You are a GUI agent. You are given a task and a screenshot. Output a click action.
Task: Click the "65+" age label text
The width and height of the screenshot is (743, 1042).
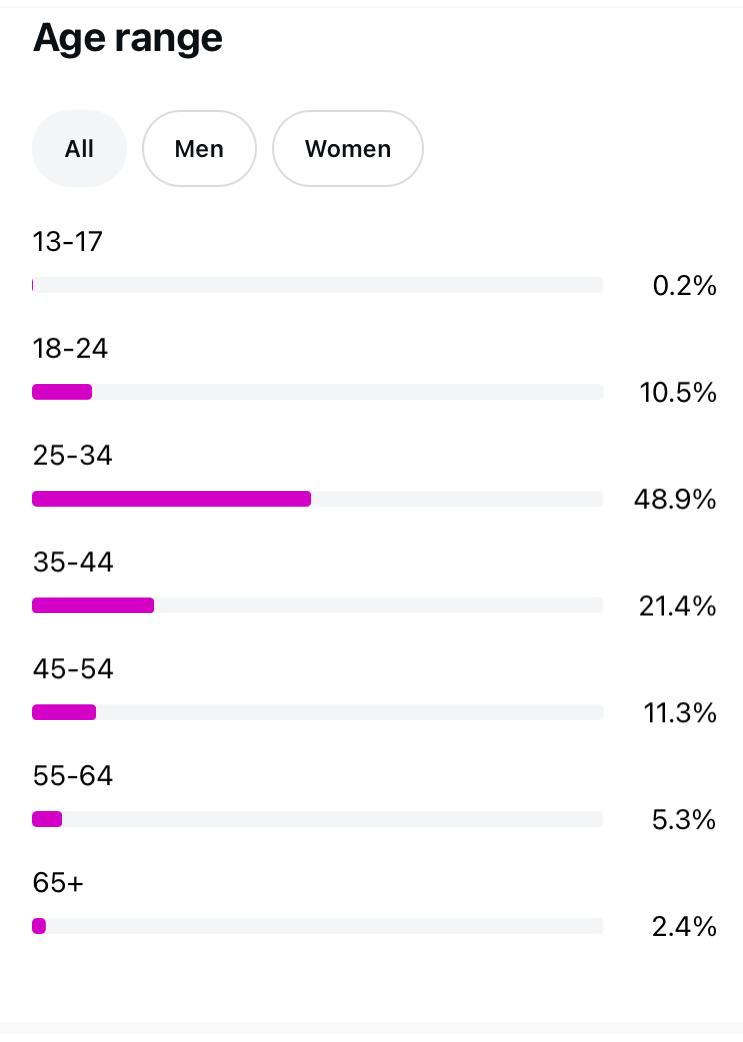coord(56,883)
